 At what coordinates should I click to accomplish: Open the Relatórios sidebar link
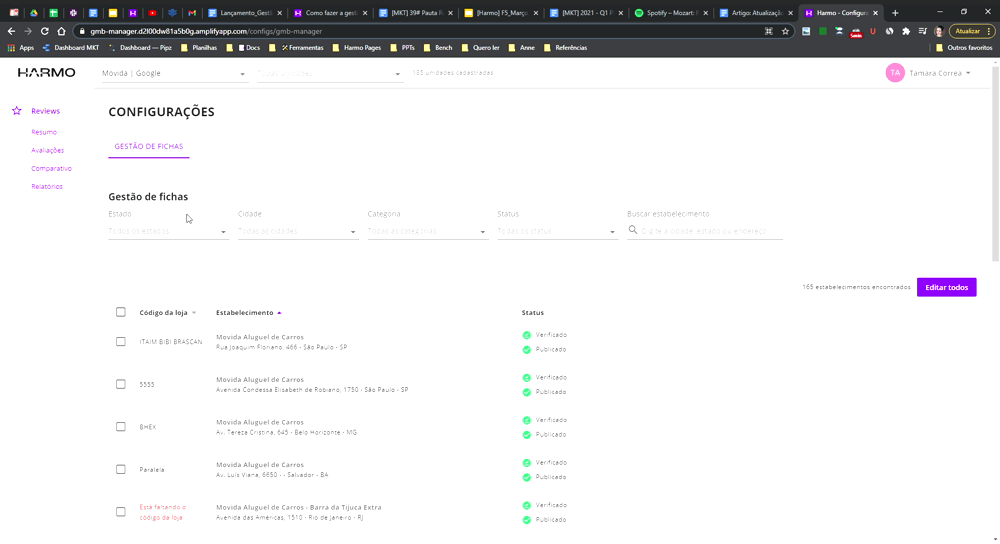(47, 187)
